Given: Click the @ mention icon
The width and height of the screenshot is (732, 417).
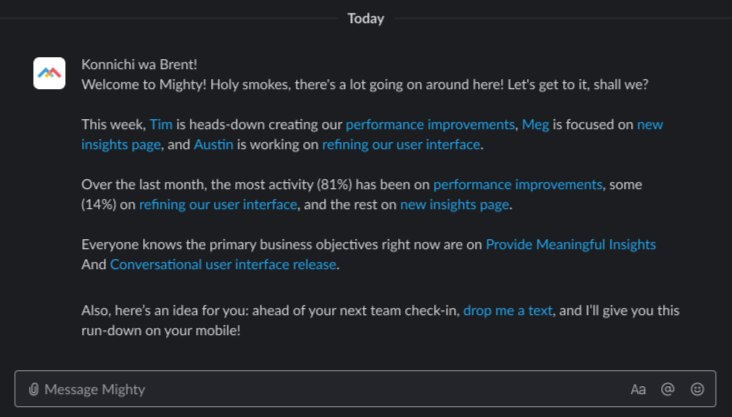Looking at the screenshot, I should 668,389.
